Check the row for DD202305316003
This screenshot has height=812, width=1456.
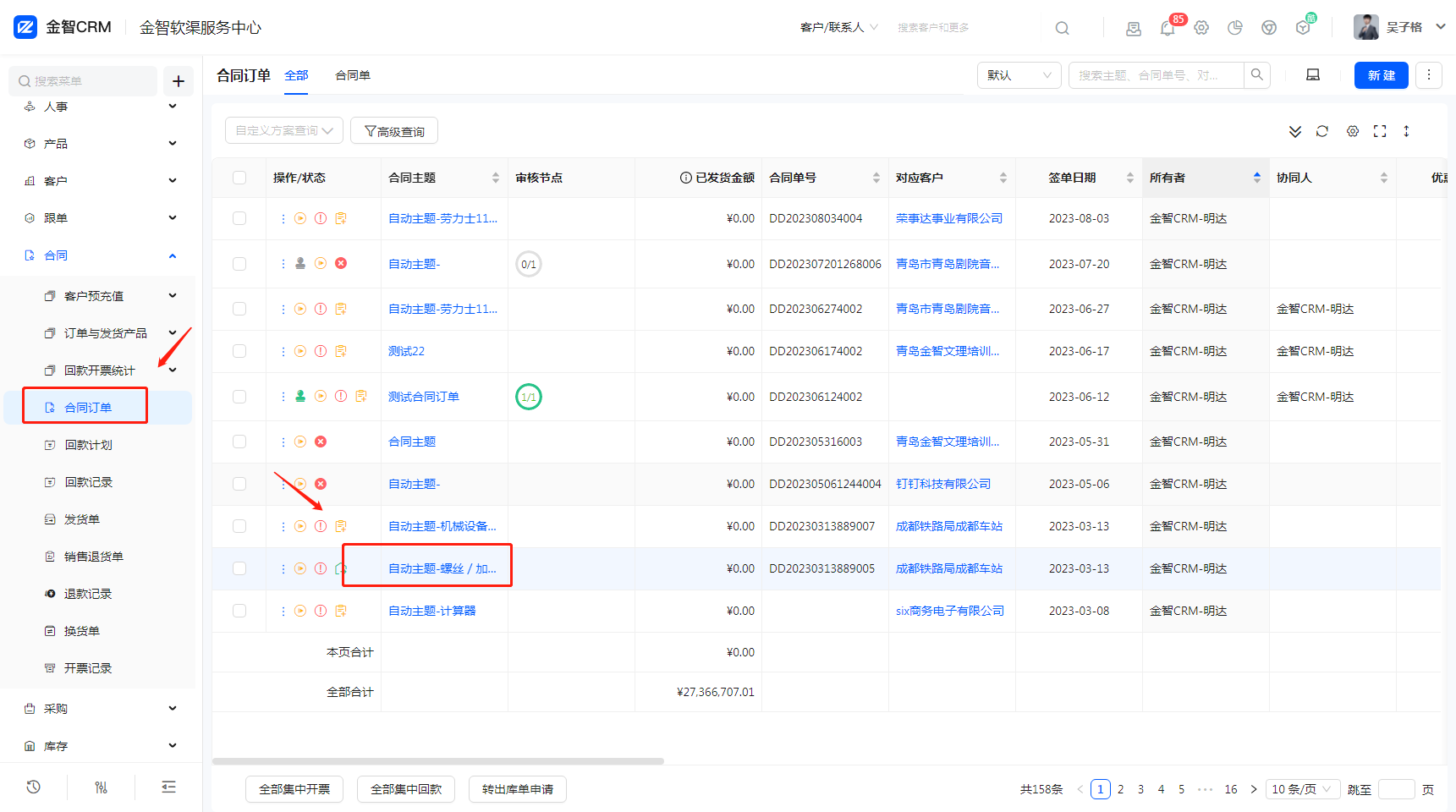(x=239, y=442)
